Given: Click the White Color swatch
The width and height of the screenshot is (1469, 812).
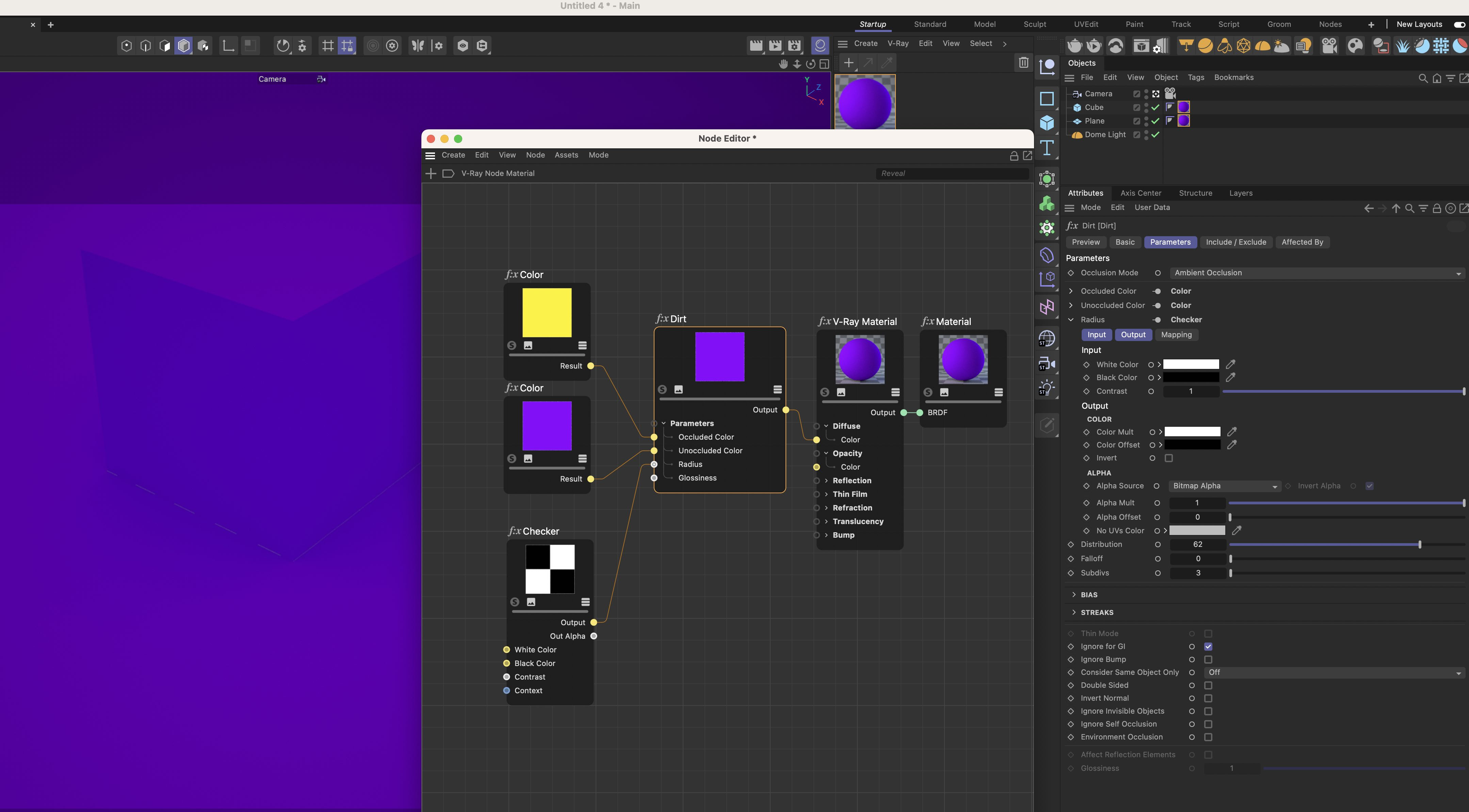Looking at the screenshot, I should (x=1191, y=364).
